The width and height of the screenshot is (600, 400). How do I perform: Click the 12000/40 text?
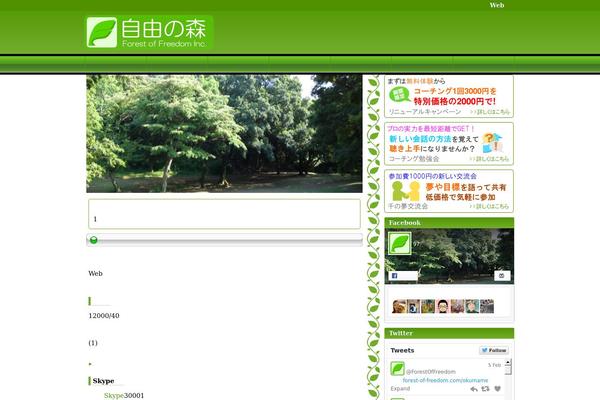point(104,316)
